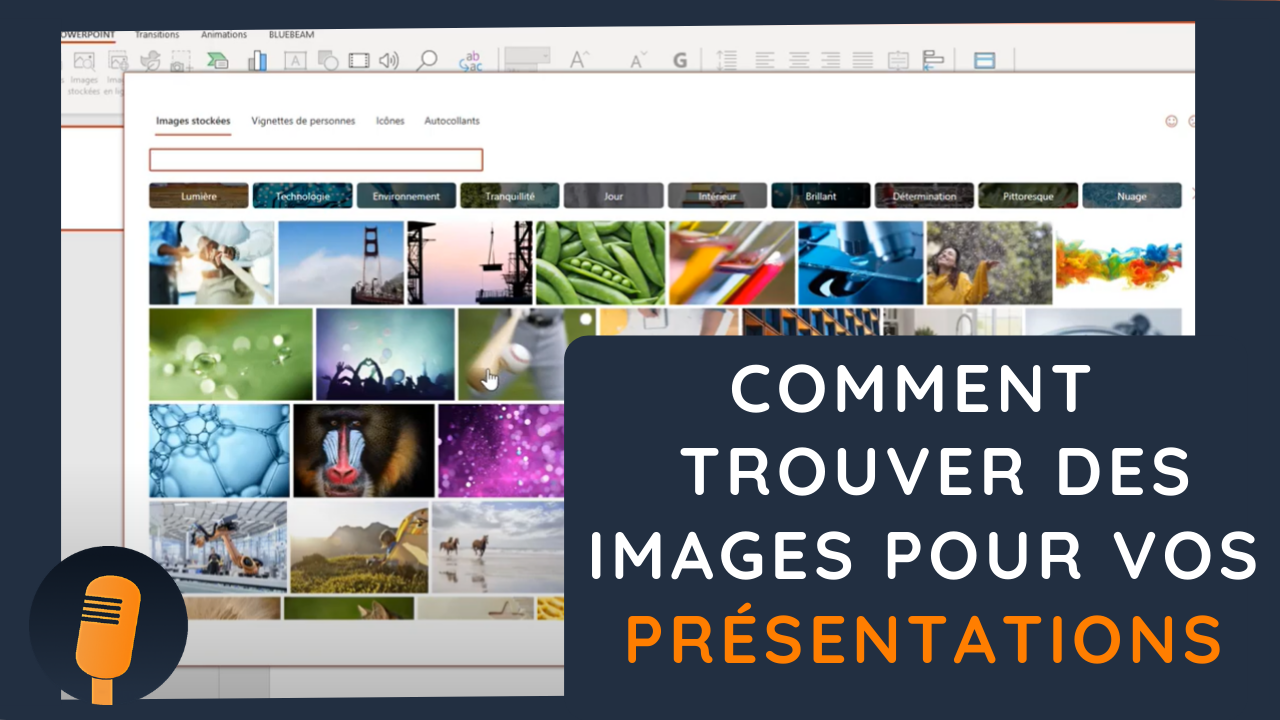The height and width of the screenshot is (720, 1280).
Task: Toggle bold formatting with the G icon
Action: point(680,61)
